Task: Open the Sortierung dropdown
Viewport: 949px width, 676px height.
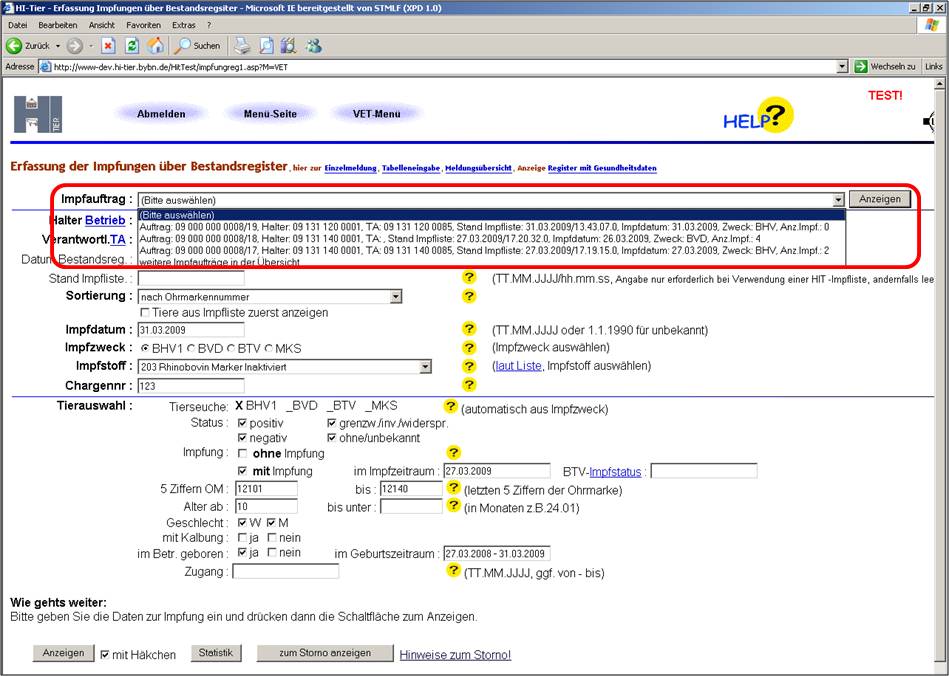Action: [396, 297]
